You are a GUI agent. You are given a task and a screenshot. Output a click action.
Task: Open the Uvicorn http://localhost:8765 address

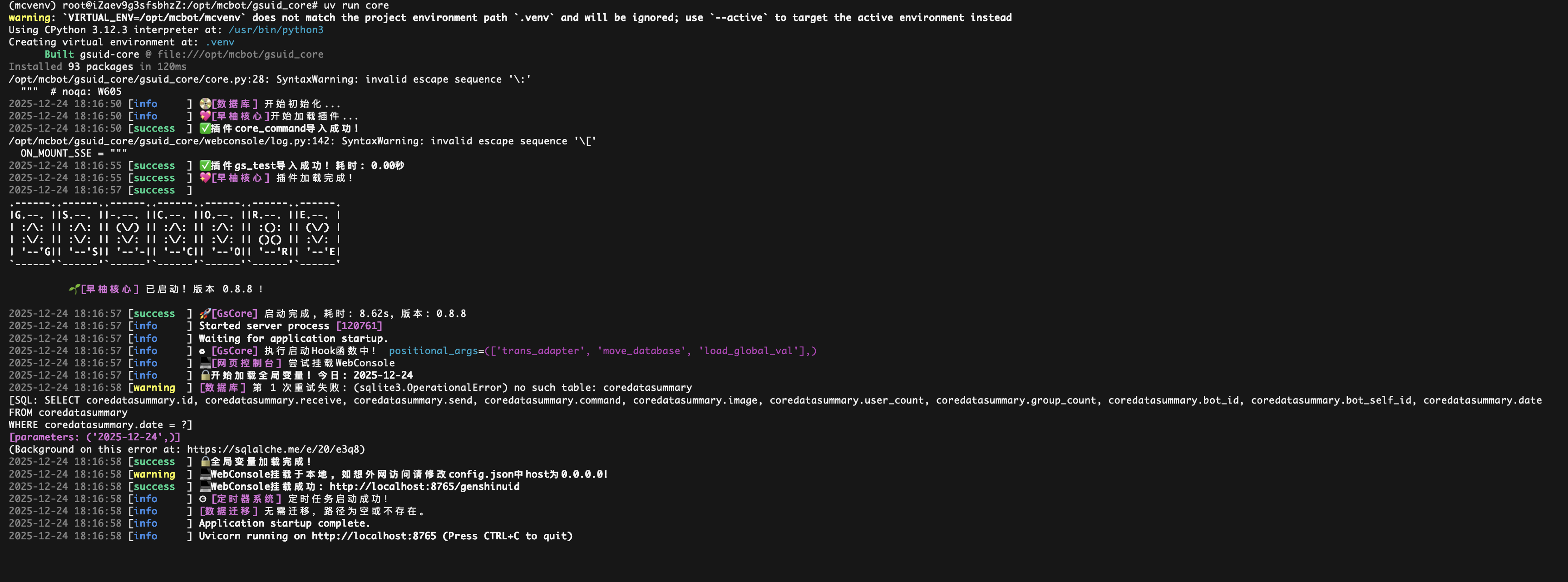click(374, 536)
